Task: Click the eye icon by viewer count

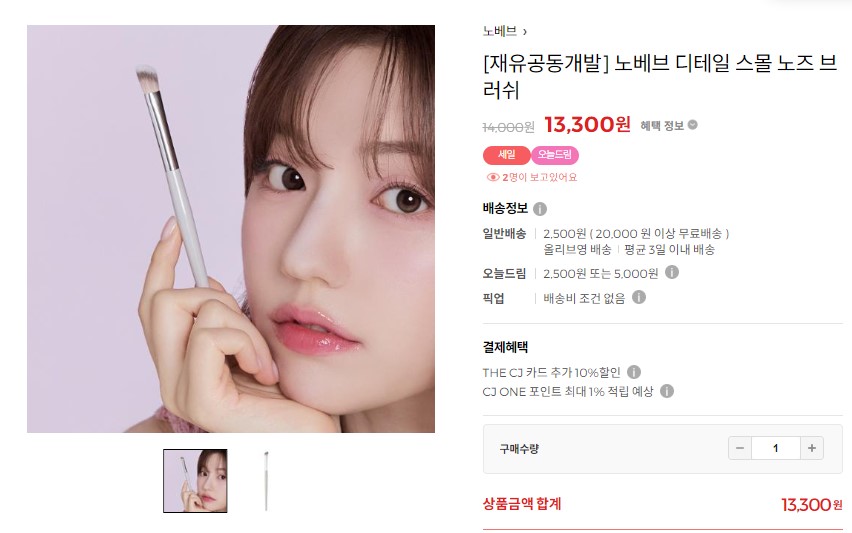Action: point(493,177)
